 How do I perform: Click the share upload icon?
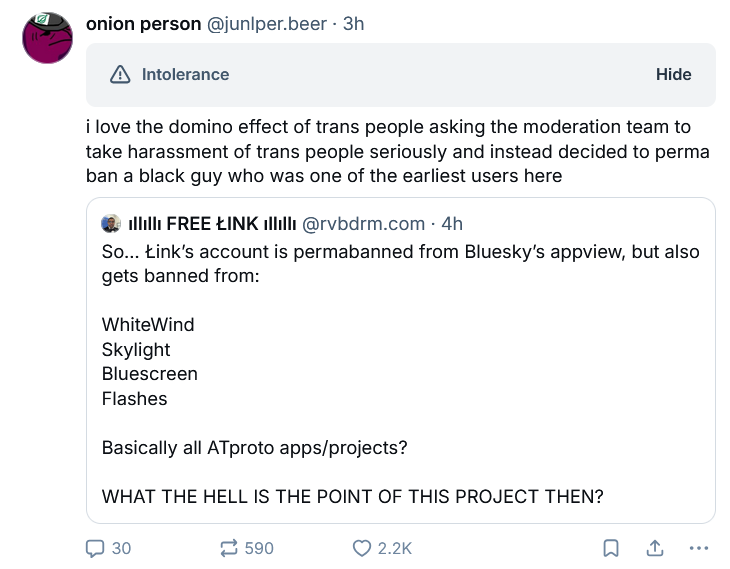(656, 548)
